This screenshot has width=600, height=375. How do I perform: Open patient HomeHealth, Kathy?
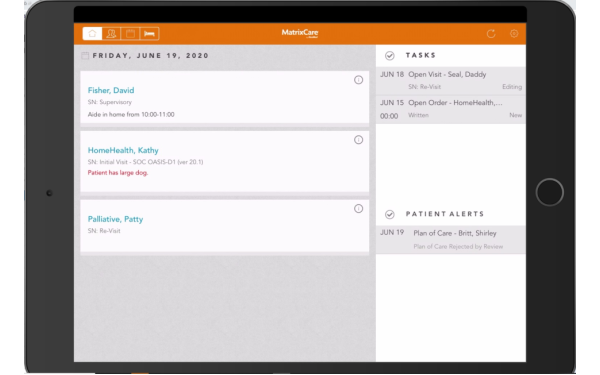pos(123,150)
